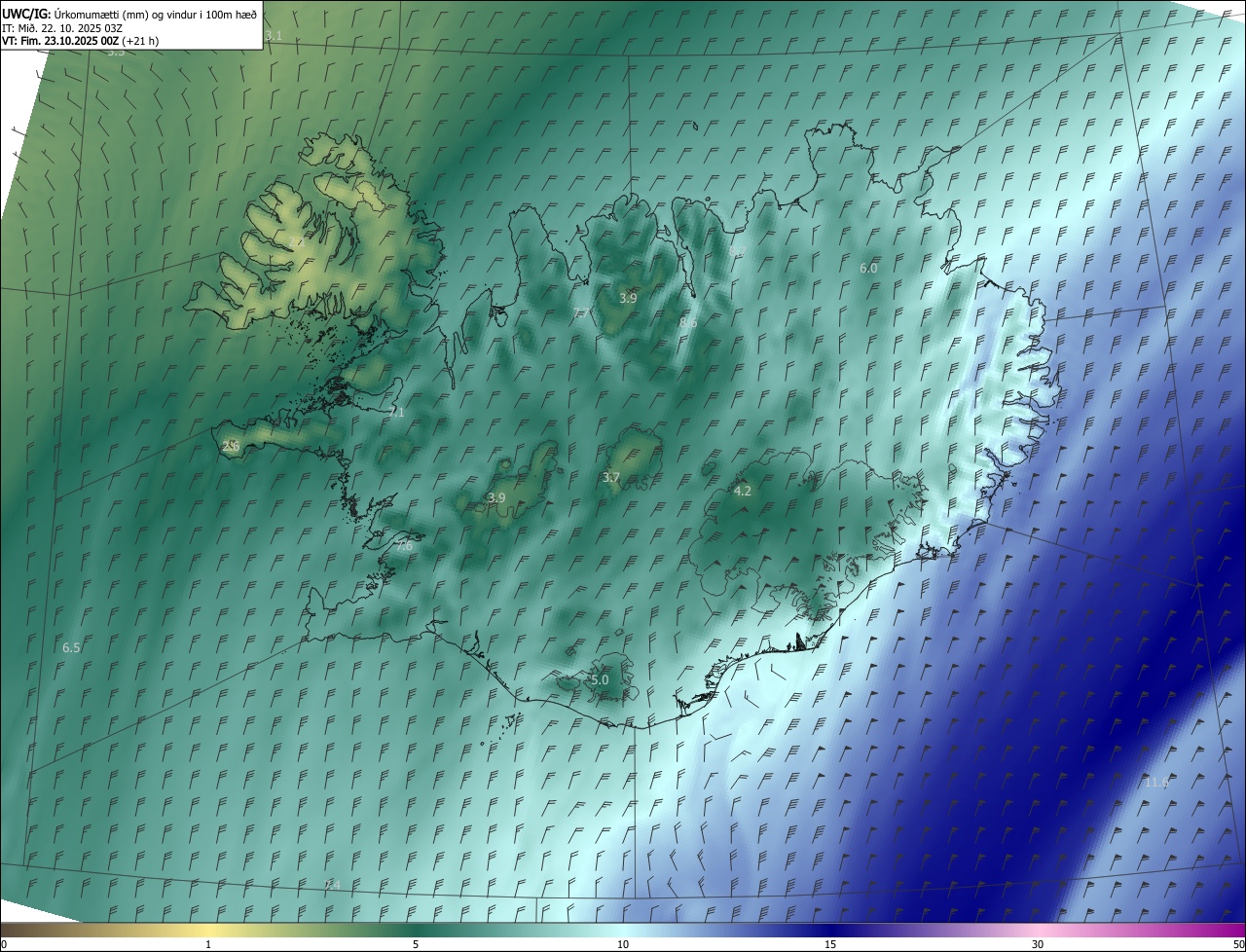The height and width of the screenshot is (952, 1246).
Task: Click the valid time 'VT: Fim. 23.10.2025 00Z'
Action: click(61, 41)
